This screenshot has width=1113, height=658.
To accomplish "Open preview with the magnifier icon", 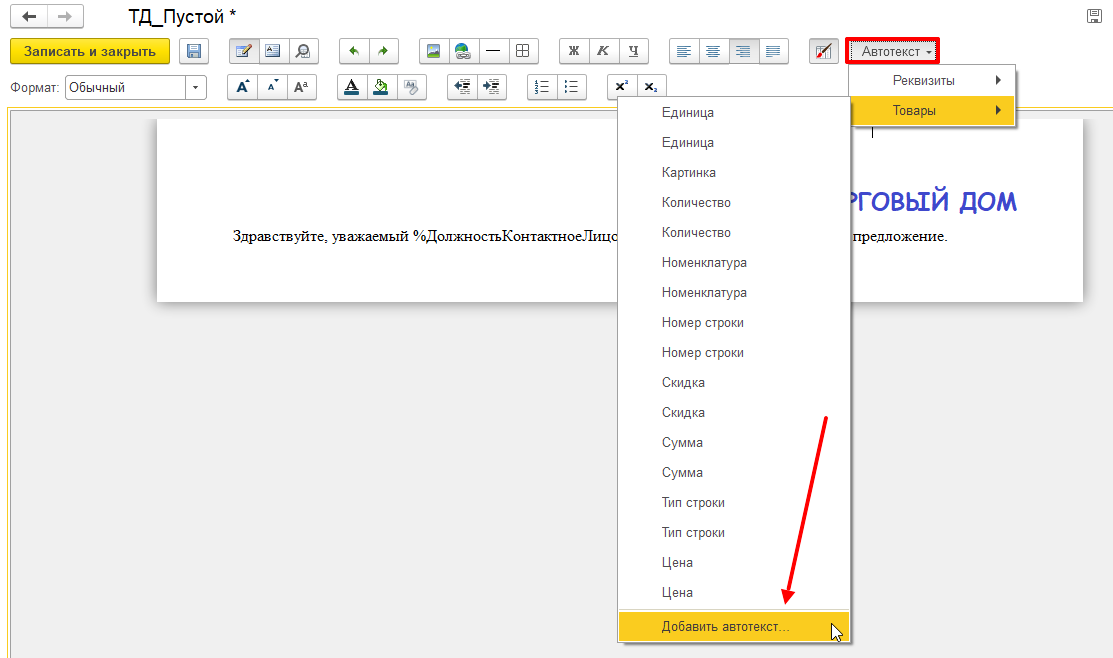I will pyautogui.click(x=301, y=51).
